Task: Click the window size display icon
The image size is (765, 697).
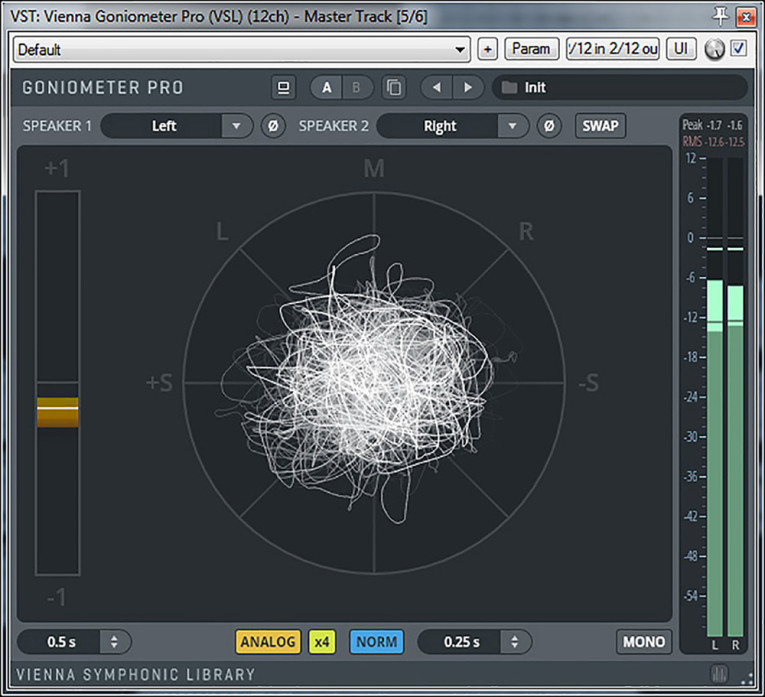Action: [x=283, y=88]
